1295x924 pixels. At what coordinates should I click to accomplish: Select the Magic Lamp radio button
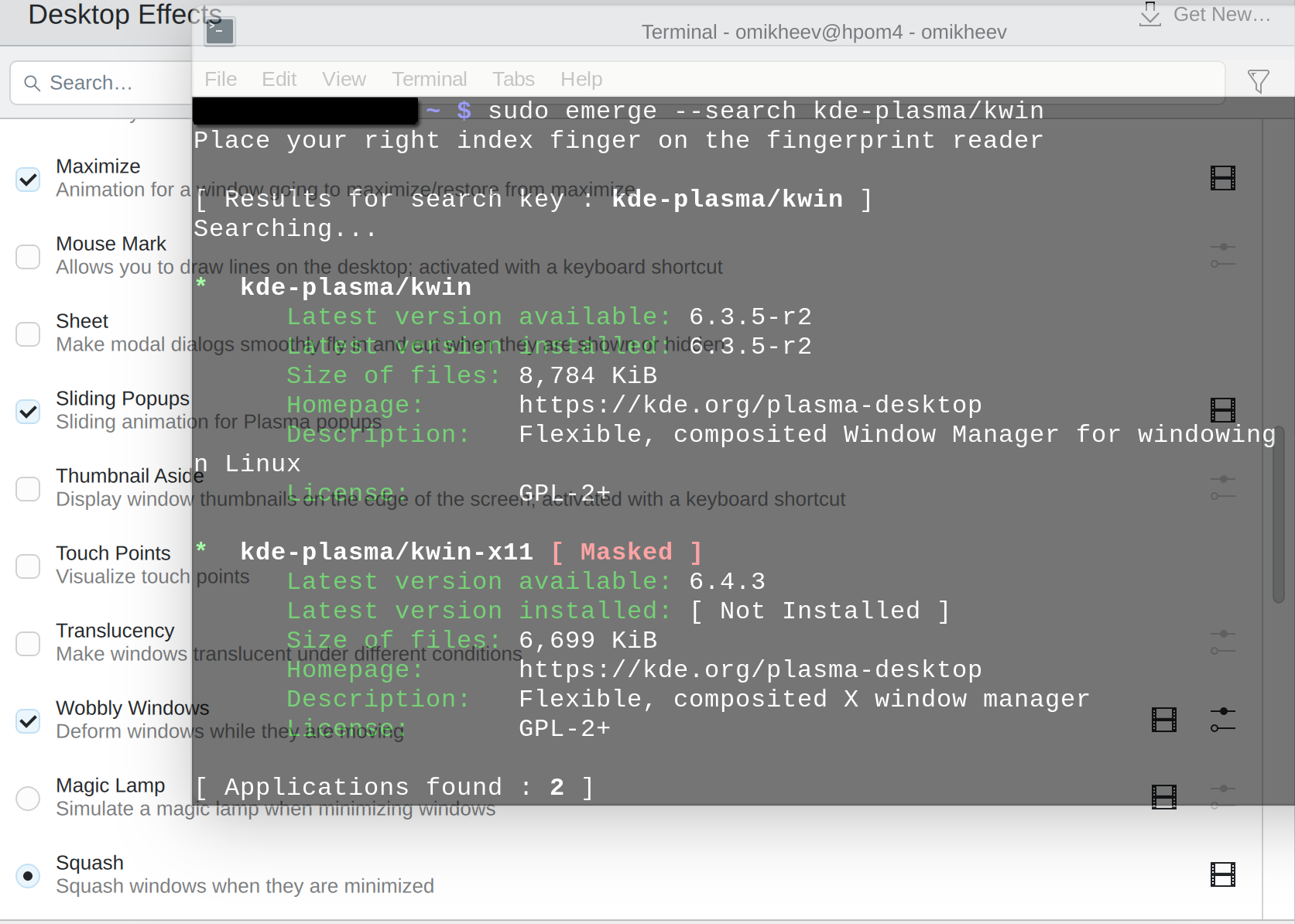click(28, 798)
